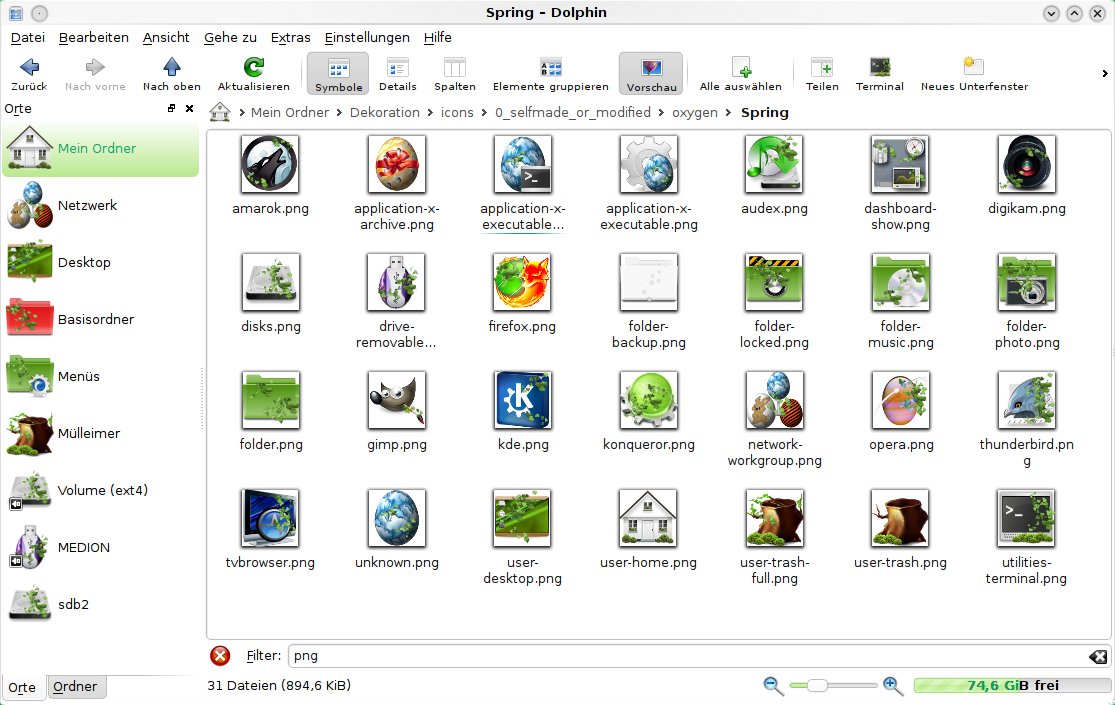Screen dimensions: 1115x705
Task: Open the Einstellungen menu
Action: tap(367, 37)
